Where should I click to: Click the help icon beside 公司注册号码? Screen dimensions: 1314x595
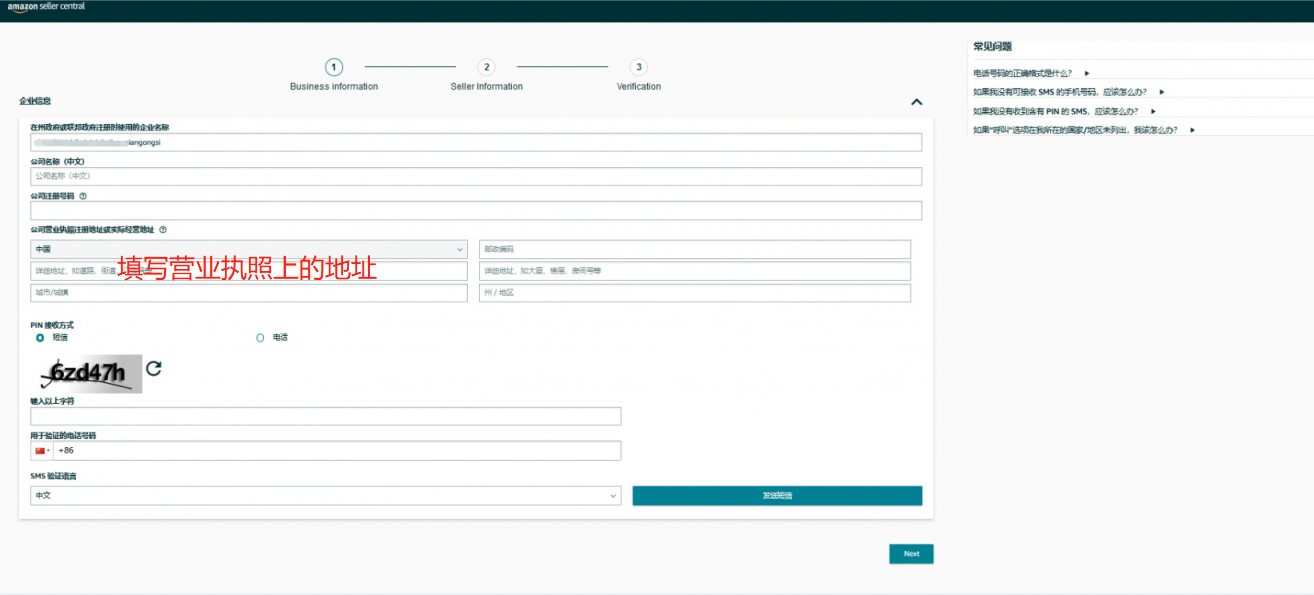pyautogui.click(x=83, y=196)
